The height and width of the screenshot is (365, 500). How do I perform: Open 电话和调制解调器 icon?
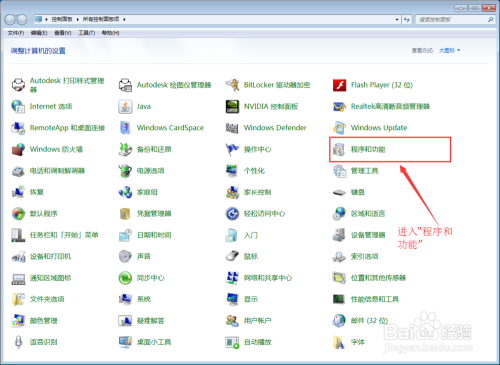[18, 171]
